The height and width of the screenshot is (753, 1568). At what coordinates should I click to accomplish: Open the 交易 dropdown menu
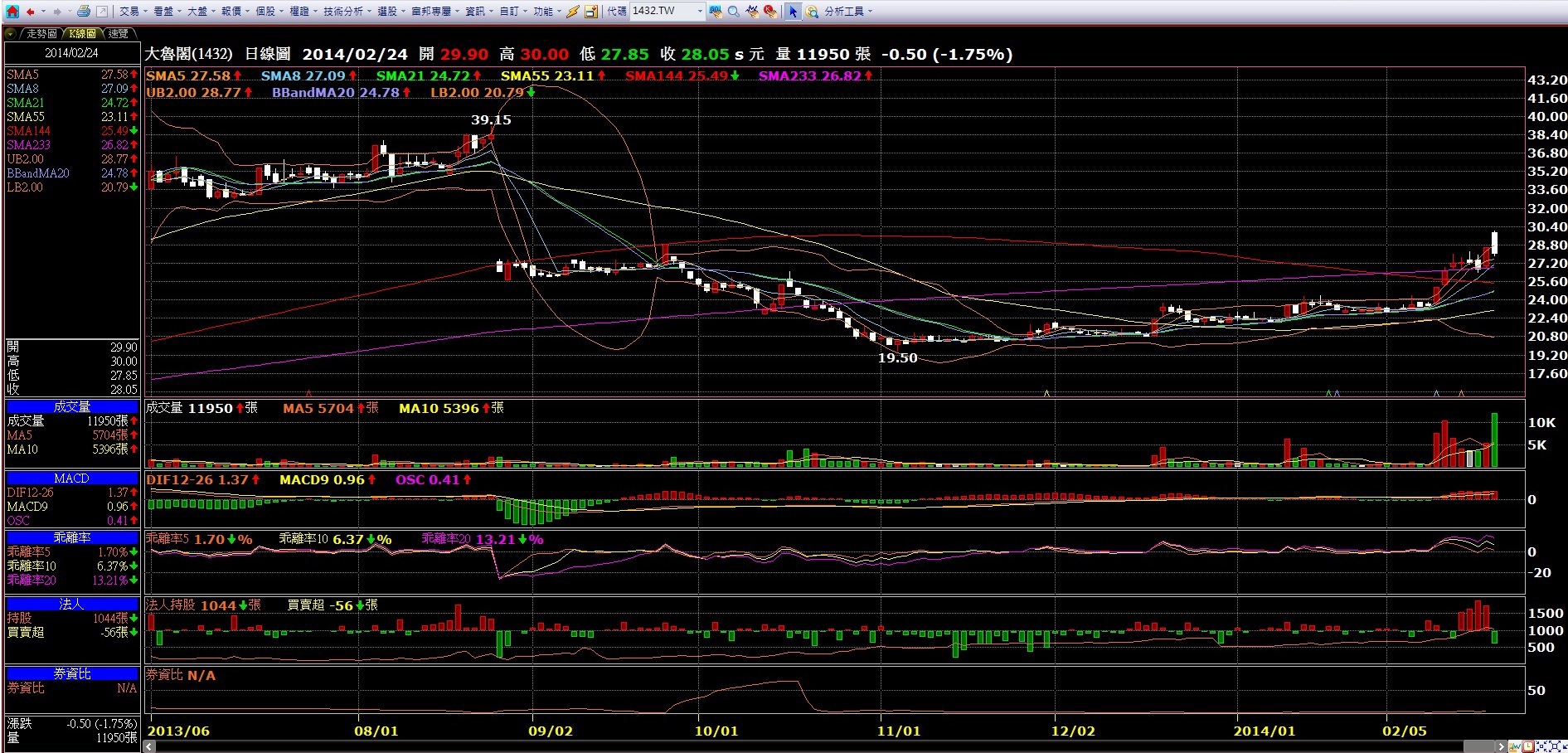click(x=133, y=12)
